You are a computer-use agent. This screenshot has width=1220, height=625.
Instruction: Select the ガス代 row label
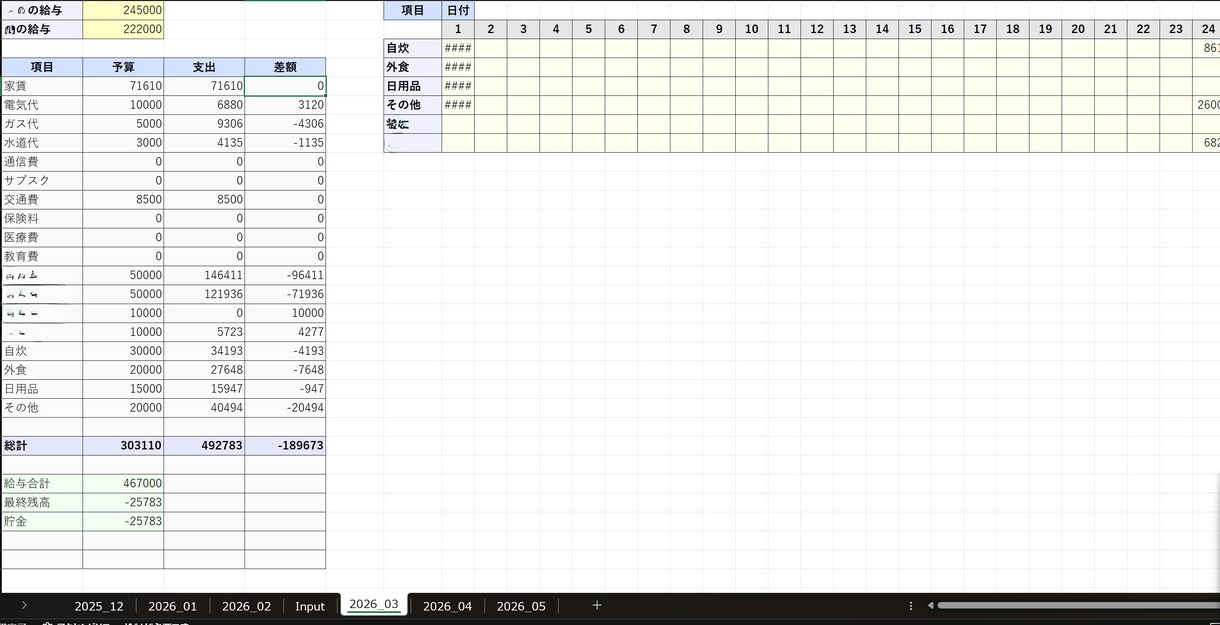point(42,124)
